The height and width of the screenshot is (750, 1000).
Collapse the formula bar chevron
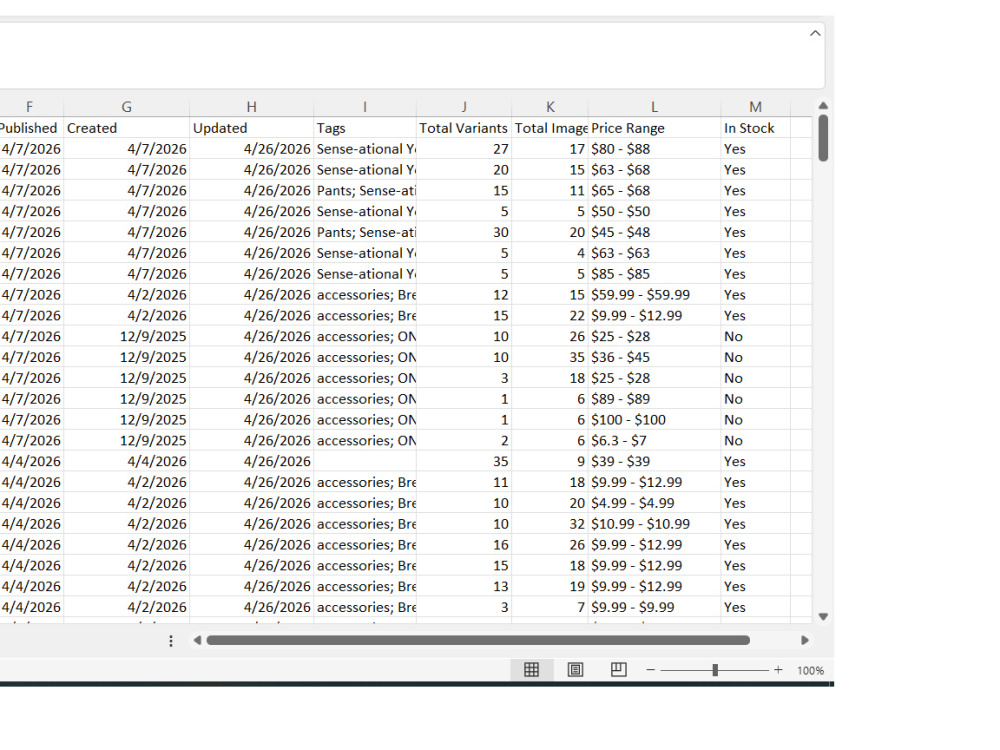tap(815, 33)
